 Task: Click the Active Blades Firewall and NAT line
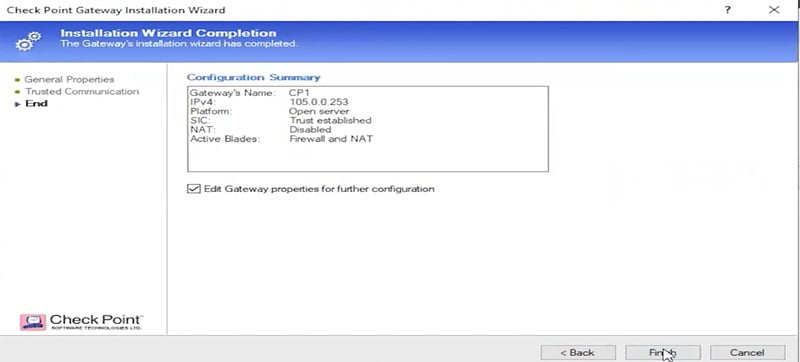281,139
